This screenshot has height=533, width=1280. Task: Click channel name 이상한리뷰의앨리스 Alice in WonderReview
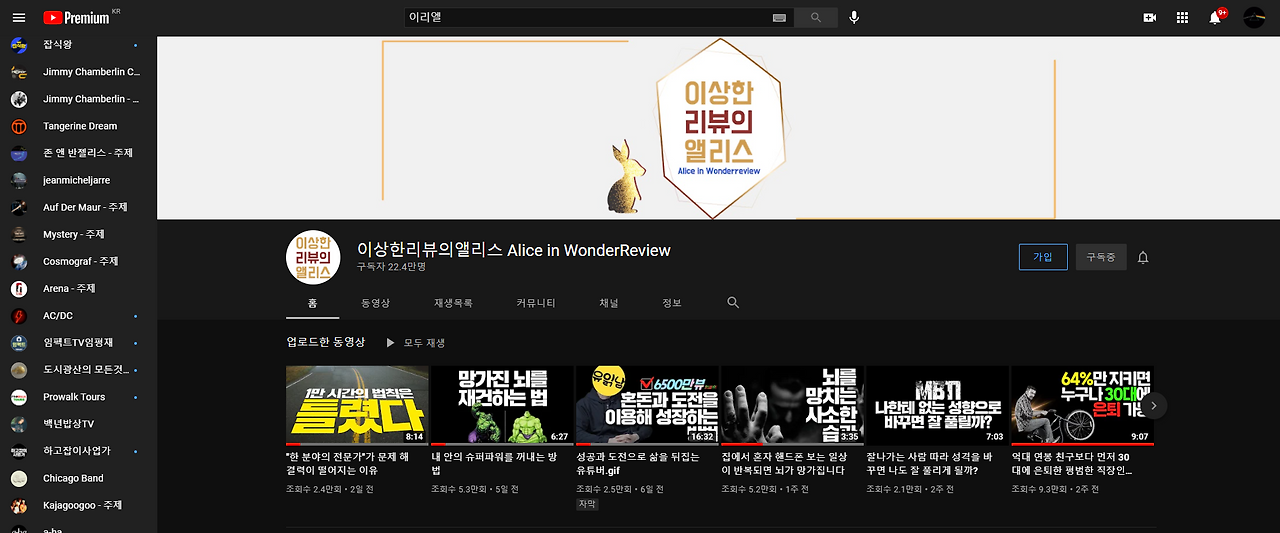point(514,250)
